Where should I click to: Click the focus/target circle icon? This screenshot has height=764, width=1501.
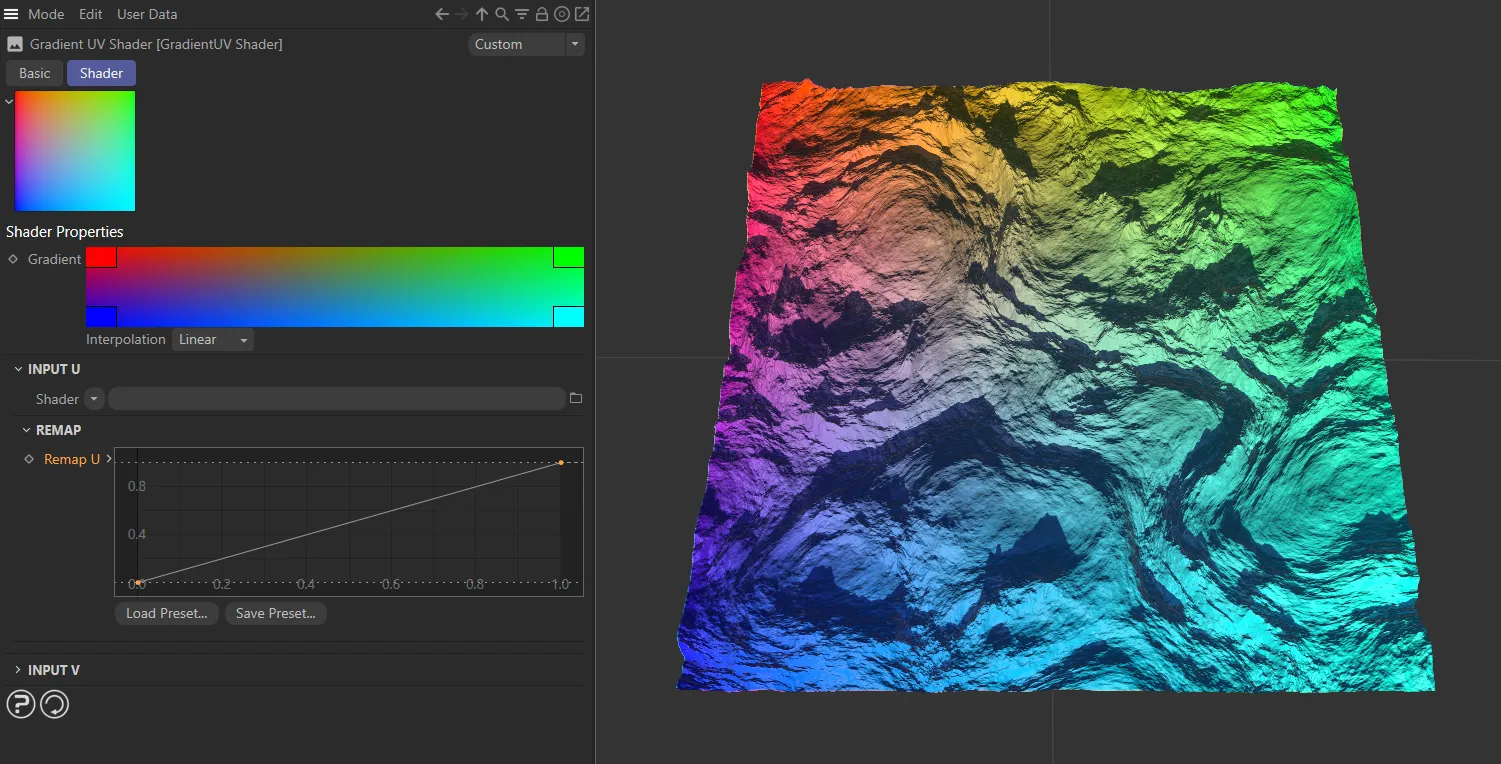coord(562,14)
